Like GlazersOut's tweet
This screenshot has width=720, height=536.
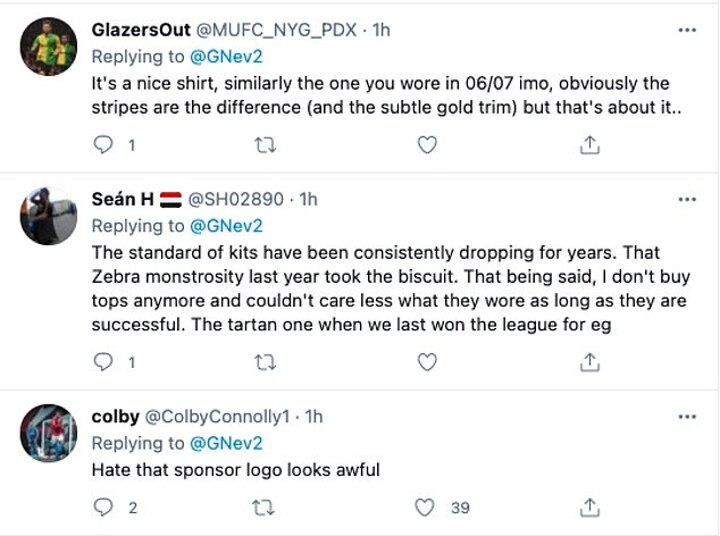427,146
